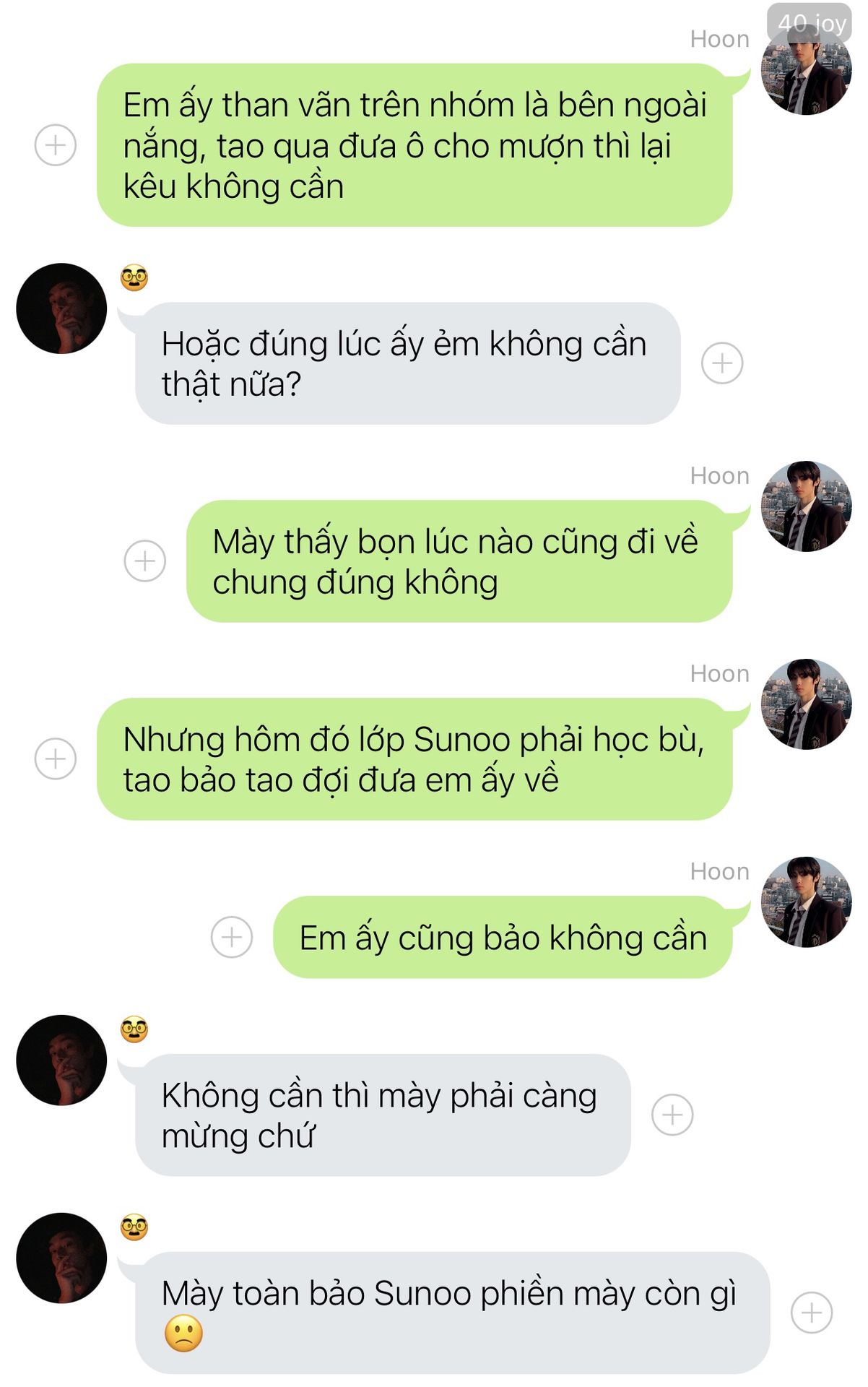The height and width of the screenshot is (1387, 868).
Task: Open dark avatar beside 'Không cần thì mày' message
Action: tap(61, 1060)
